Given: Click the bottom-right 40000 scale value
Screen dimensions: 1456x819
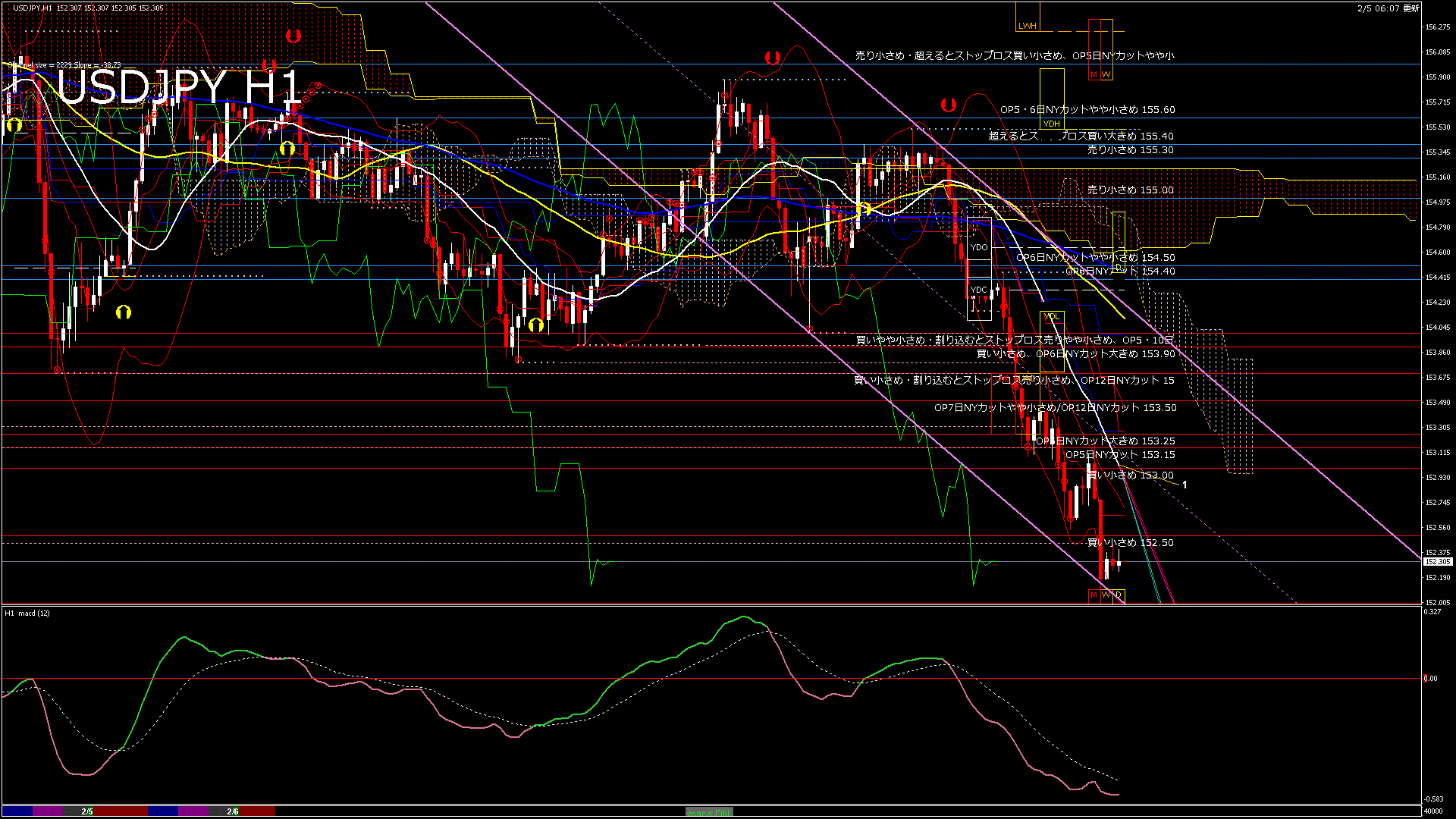Looking at the screenshot, I should point(1433,811).
